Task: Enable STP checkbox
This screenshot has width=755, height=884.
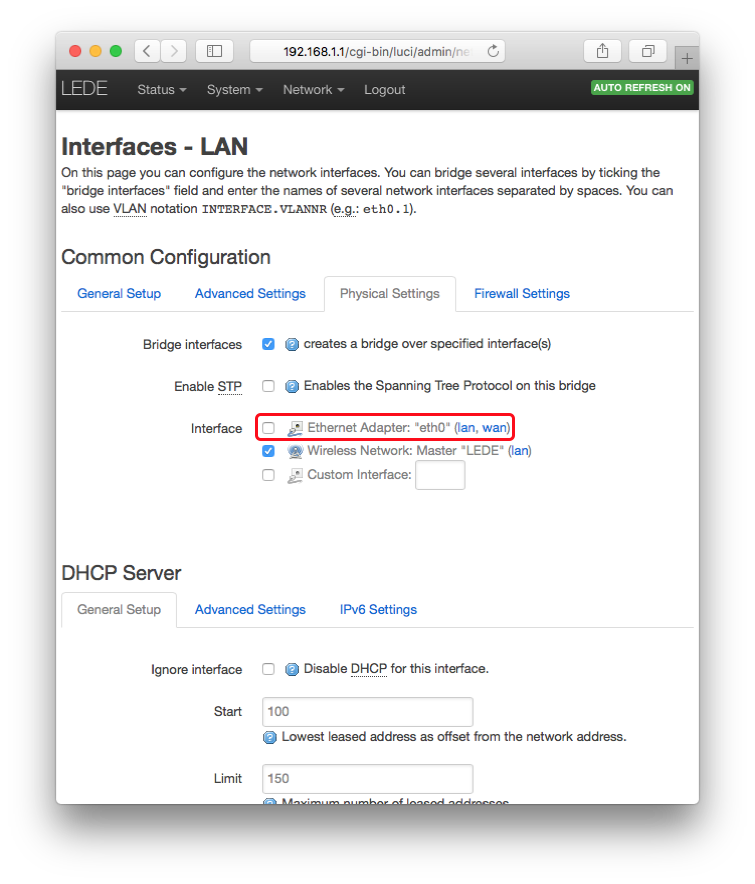Action: pos(268,386)
